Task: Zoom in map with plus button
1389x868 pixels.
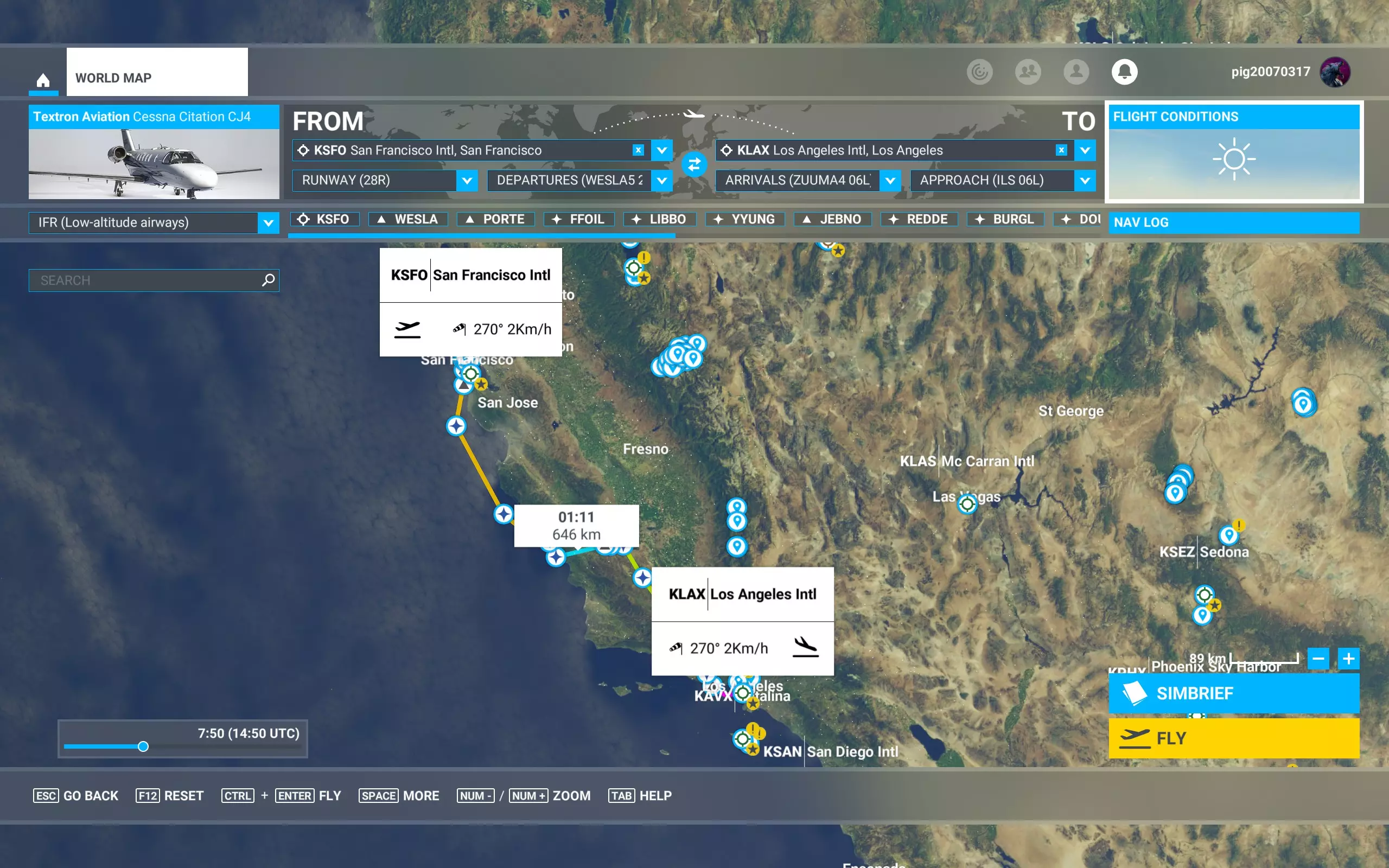Action: [1348, 659]
